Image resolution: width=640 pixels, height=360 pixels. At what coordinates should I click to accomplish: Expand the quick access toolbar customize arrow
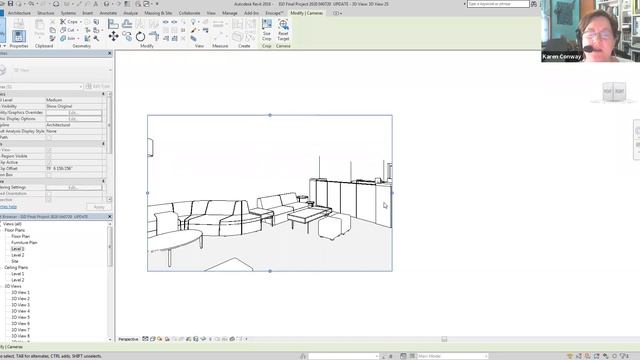pyautogui.click(x=157, y=4)
